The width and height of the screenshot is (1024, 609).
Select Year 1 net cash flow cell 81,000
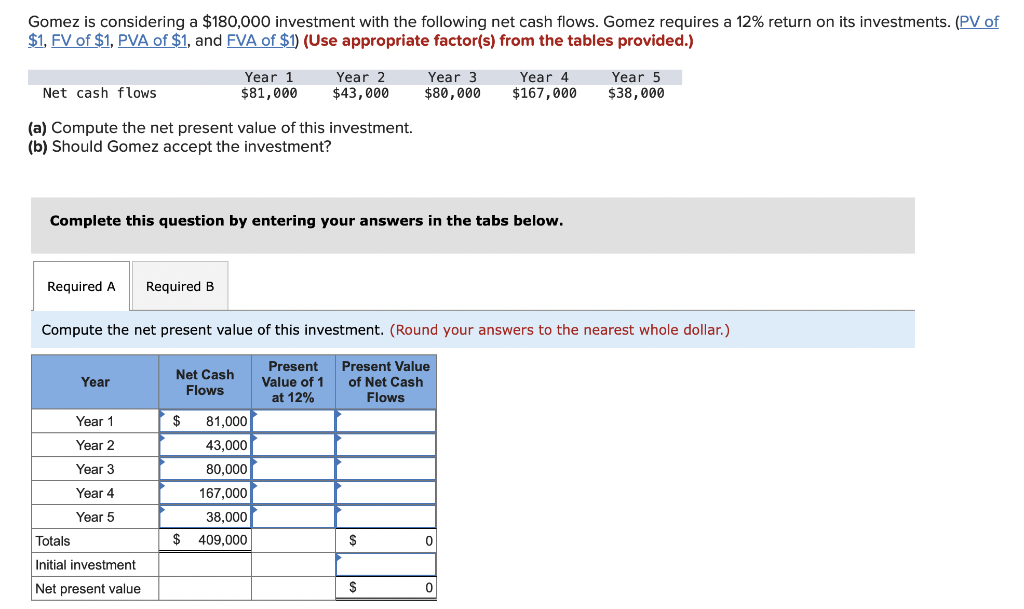point(205,421)
